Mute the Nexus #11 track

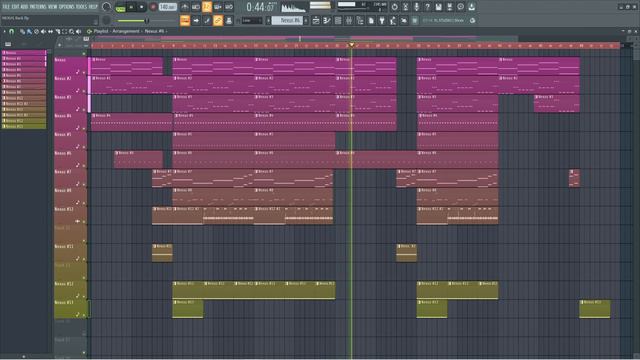point(84,259)
